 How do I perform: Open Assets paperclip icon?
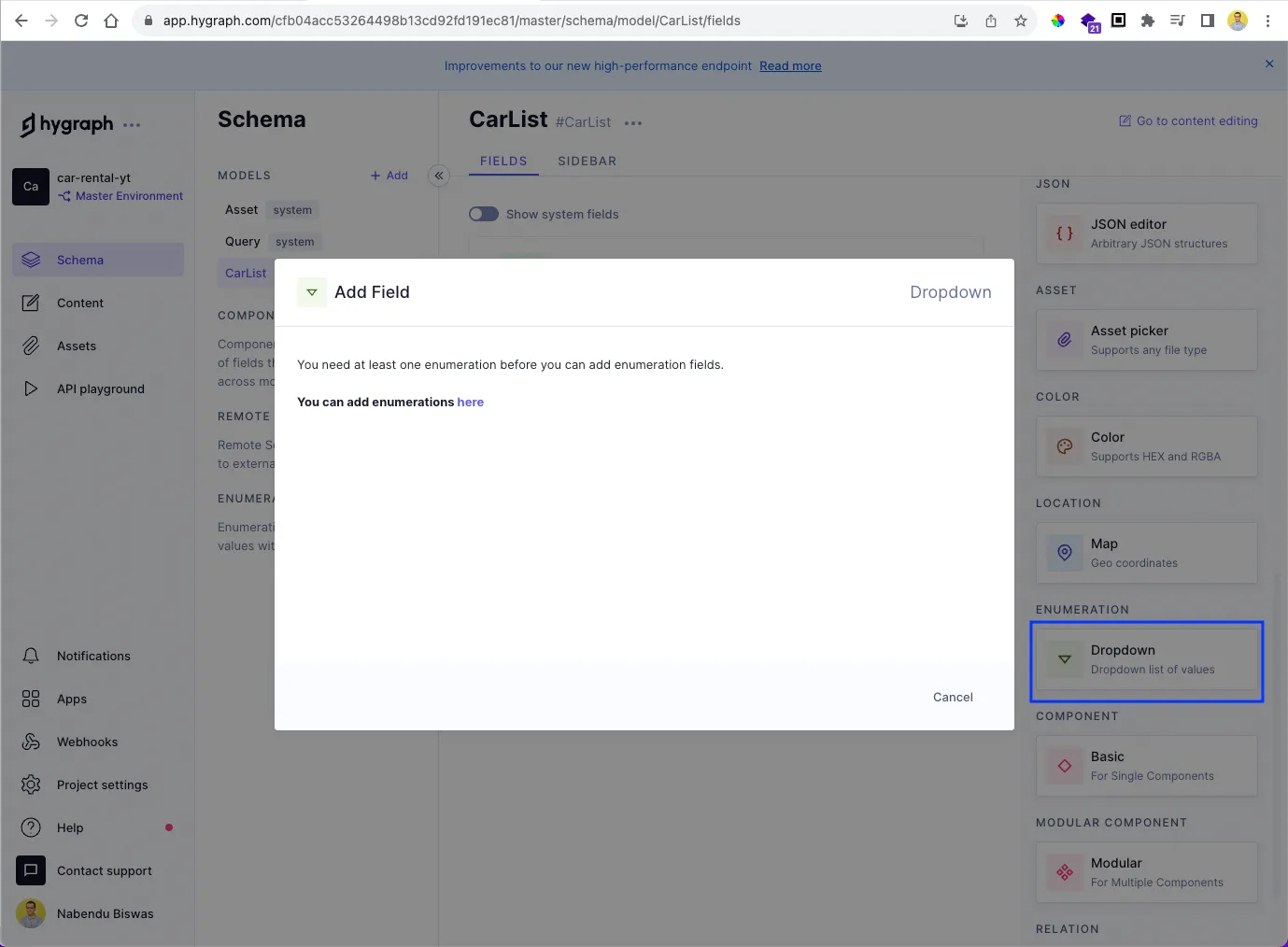(x=31, y=346)
